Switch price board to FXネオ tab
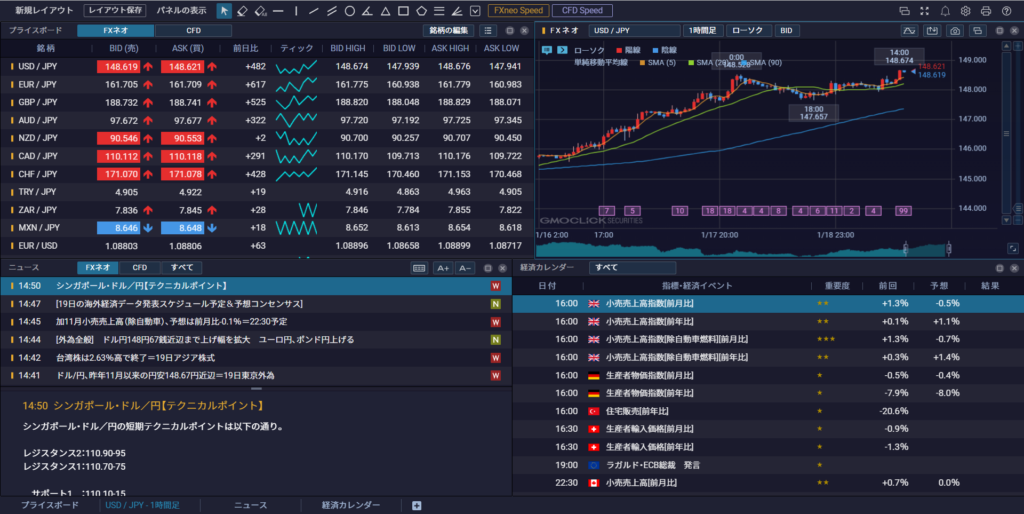 click(x=116, y=31)
